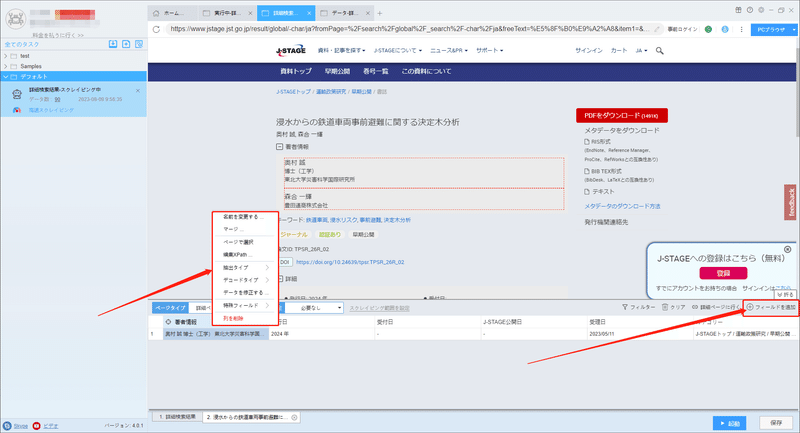Click the crab avatar icon
800x433 pixels.
point(15,19)
